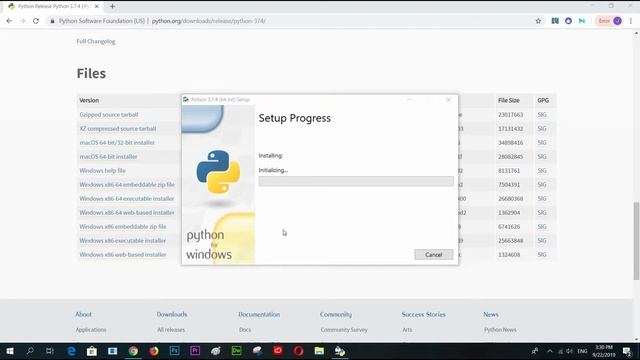Open footer Documentation link

click(259, 314)
